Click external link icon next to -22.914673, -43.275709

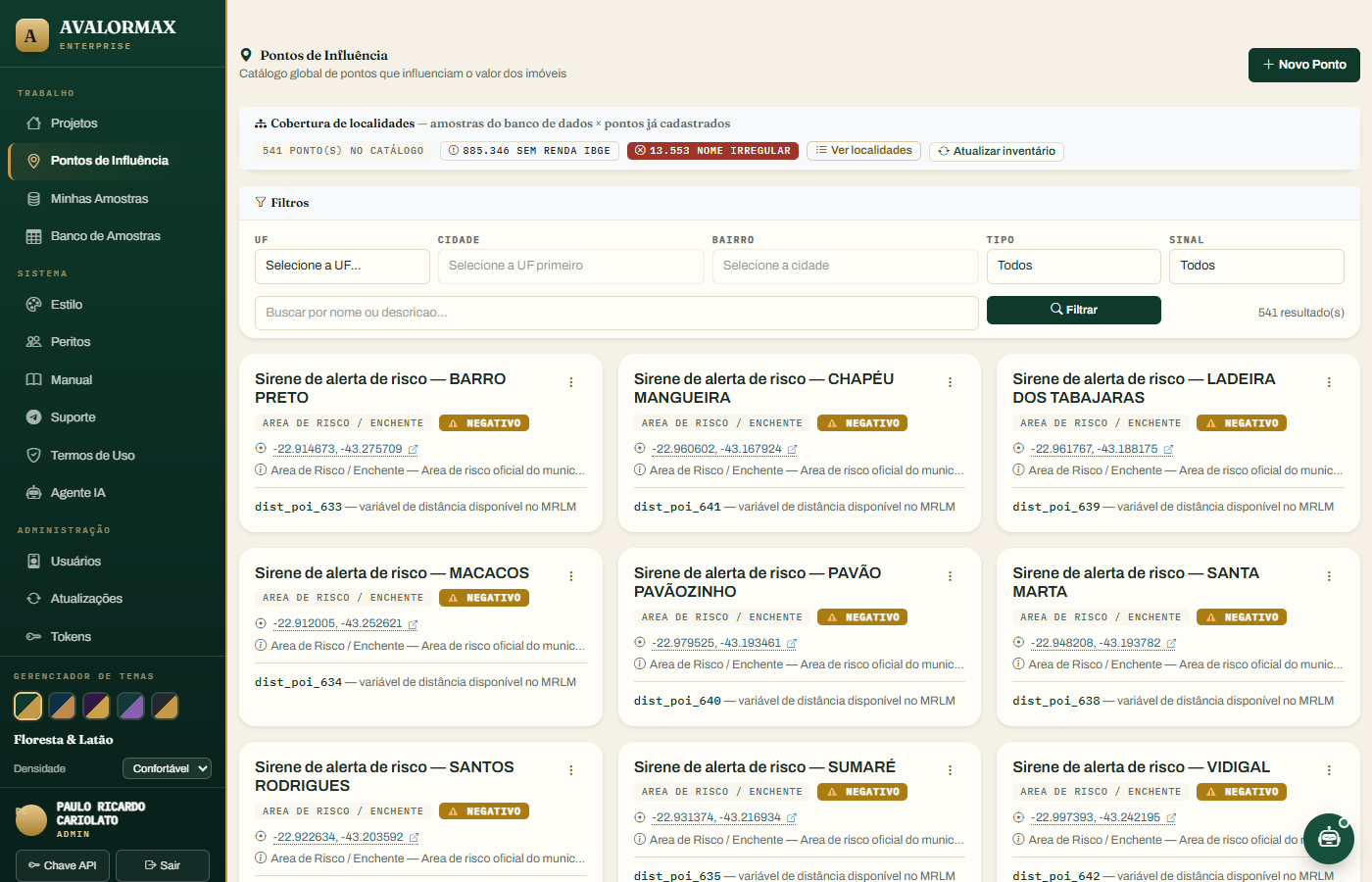pos(413,450)
